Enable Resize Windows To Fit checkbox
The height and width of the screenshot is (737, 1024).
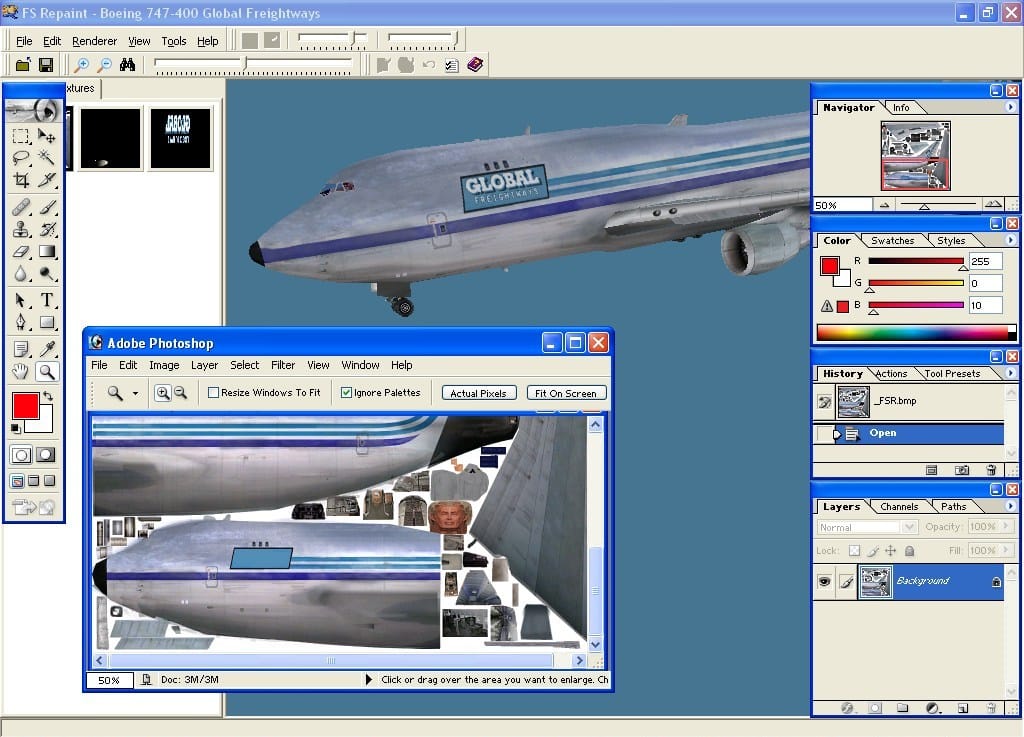213,393
